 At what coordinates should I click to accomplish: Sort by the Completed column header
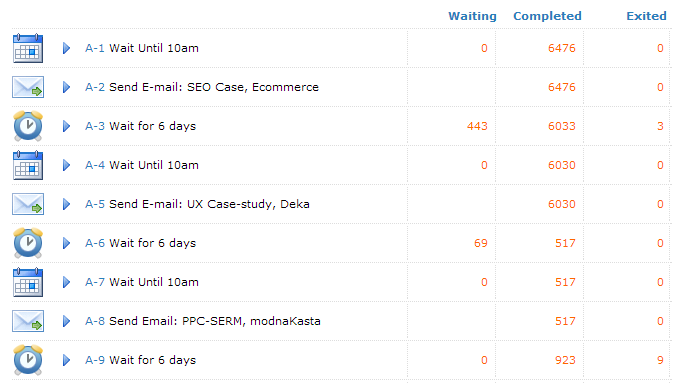tap(547, 16)
